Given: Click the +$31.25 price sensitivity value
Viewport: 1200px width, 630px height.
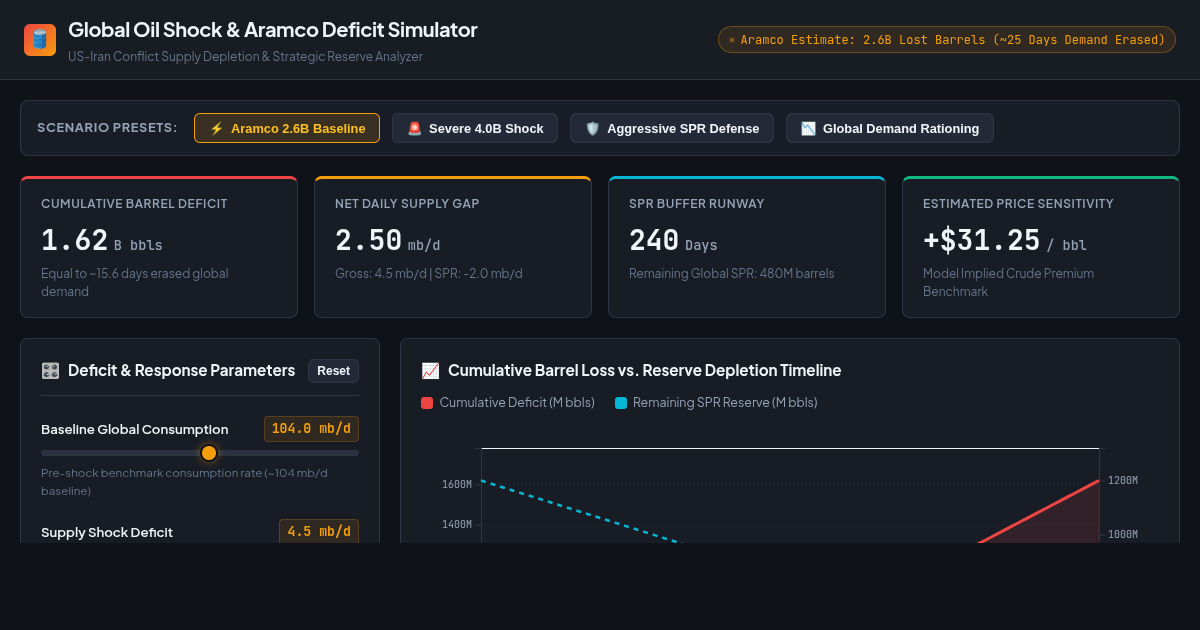Looking at the screenshot, I should 1005,241.
